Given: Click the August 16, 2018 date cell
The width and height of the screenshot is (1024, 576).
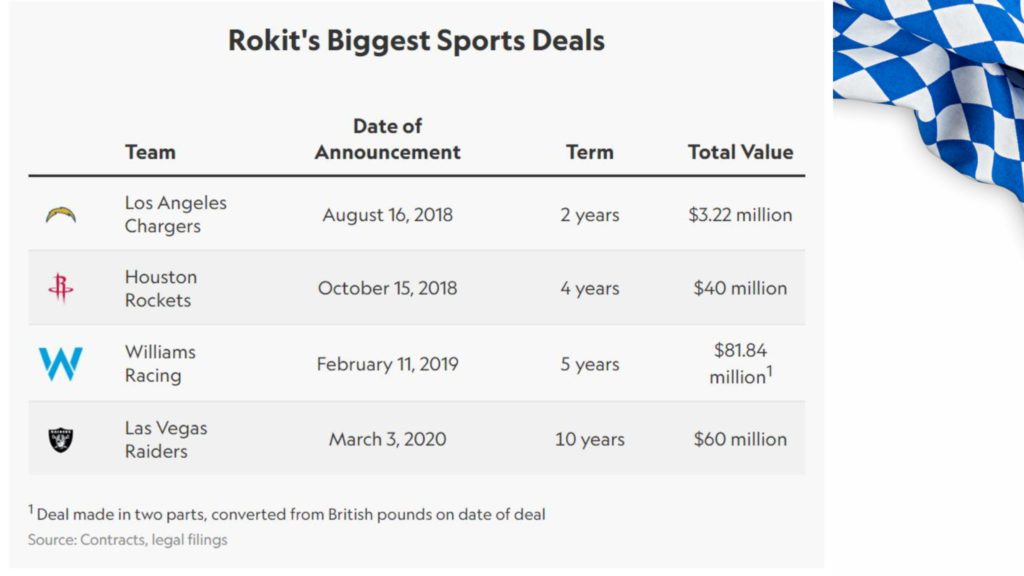Looking at the screenshot, I should click(387, 215).
